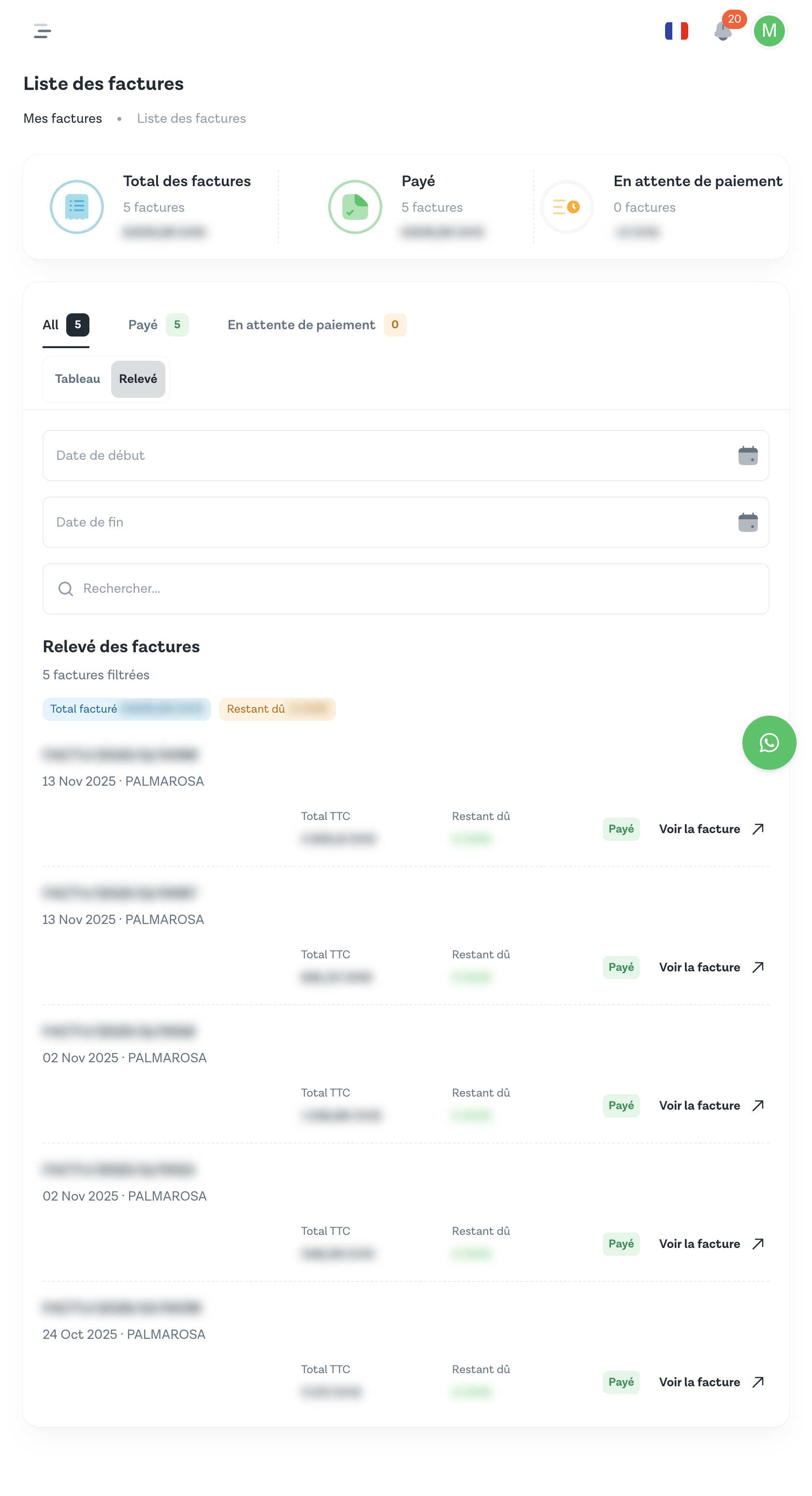This screenshot has height=1496, width=812.
Task: Open calendar picker for Date de fin
Action: (748, 522)
